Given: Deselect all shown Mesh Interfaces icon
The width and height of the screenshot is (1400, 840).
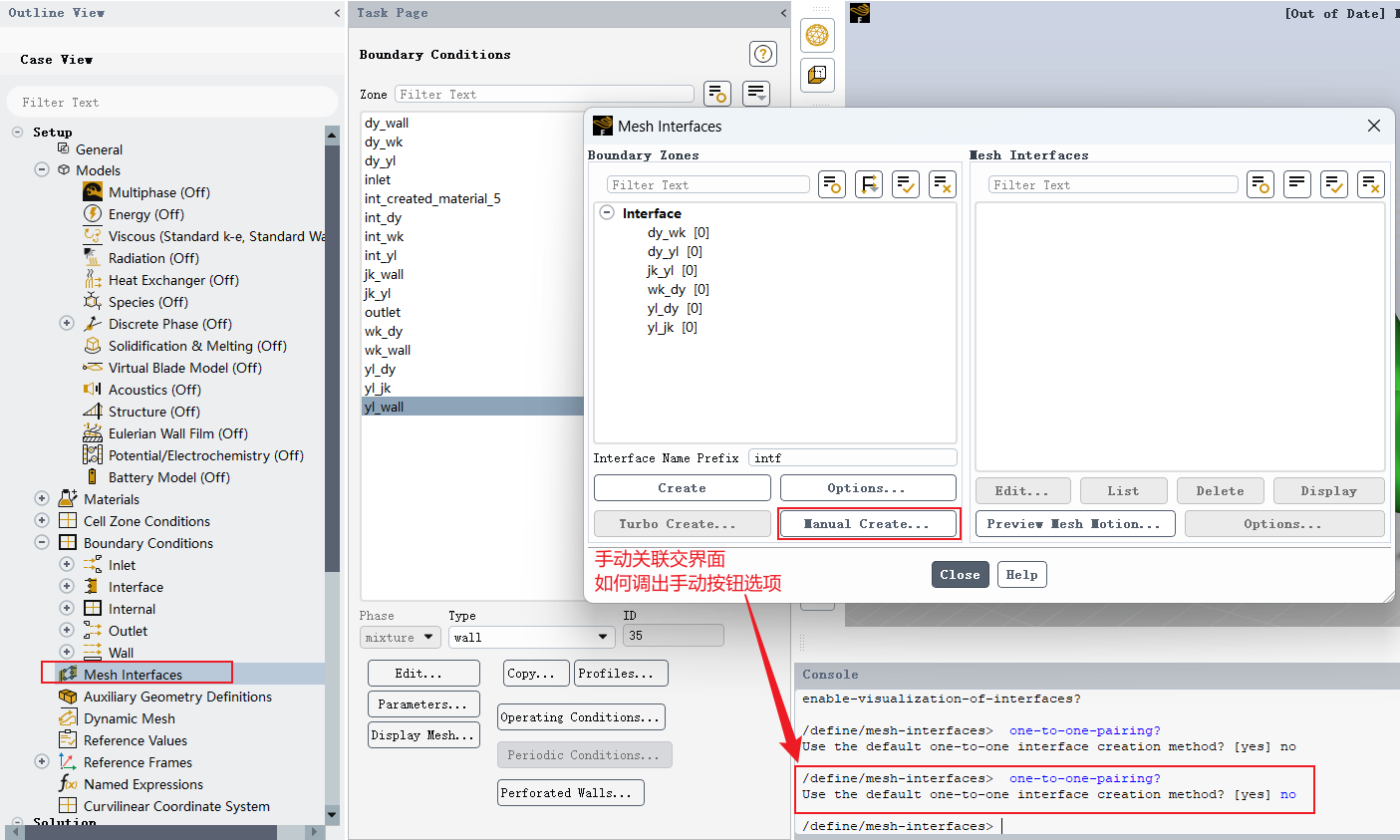Looking at the screenshot, I should [1371, 184].
